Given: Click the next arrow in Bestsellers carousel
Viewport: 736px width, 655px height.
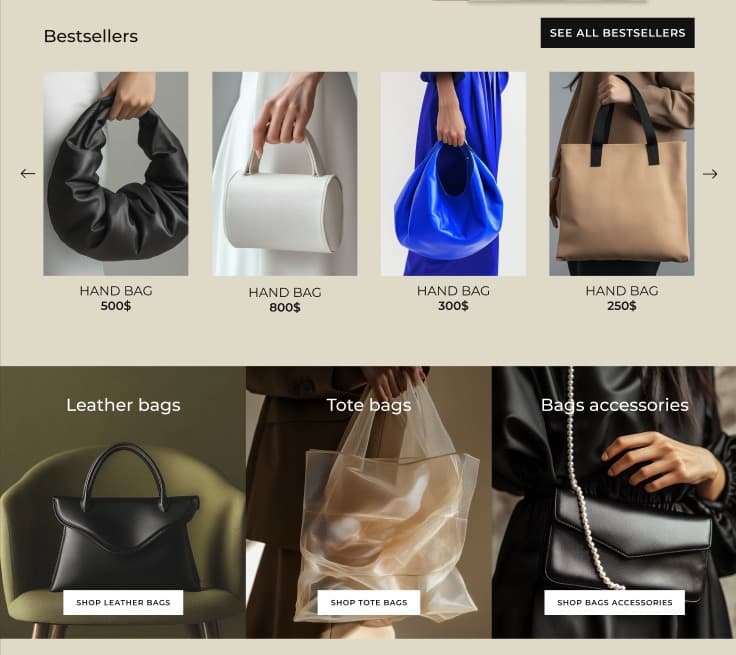Looking at the screenshot, I should tap(710, 174).
